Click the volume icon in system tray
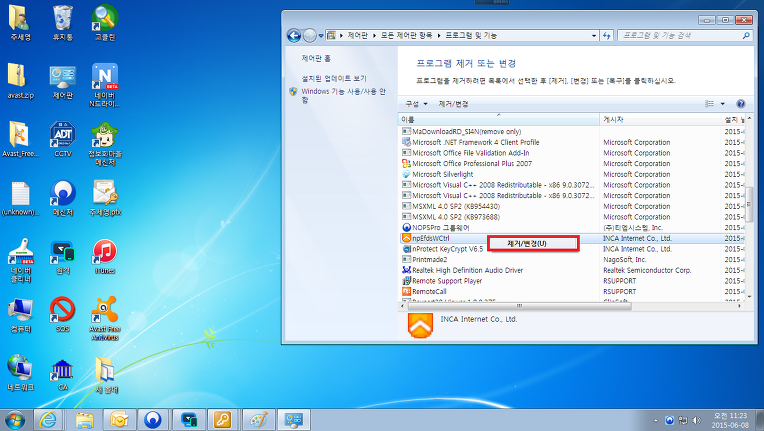The image size is (764, 431). pos(697,420)
